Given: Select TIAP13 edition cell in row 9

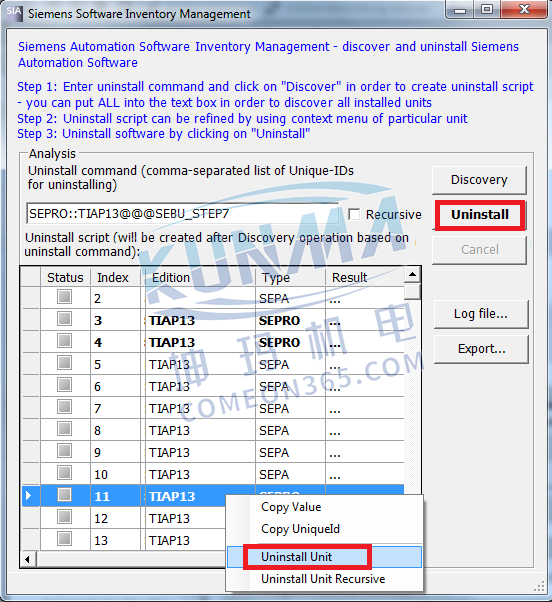Looking at the screenshot, I should pyautogui.click(x=200, y=452).
